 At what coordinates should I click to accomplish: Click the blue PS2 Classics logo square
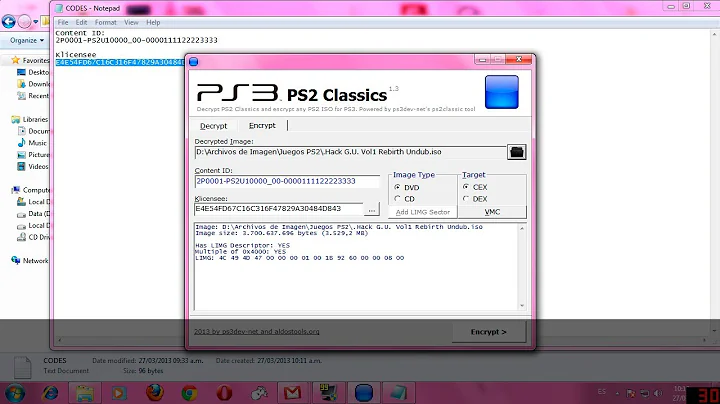[x=501, y=92]
